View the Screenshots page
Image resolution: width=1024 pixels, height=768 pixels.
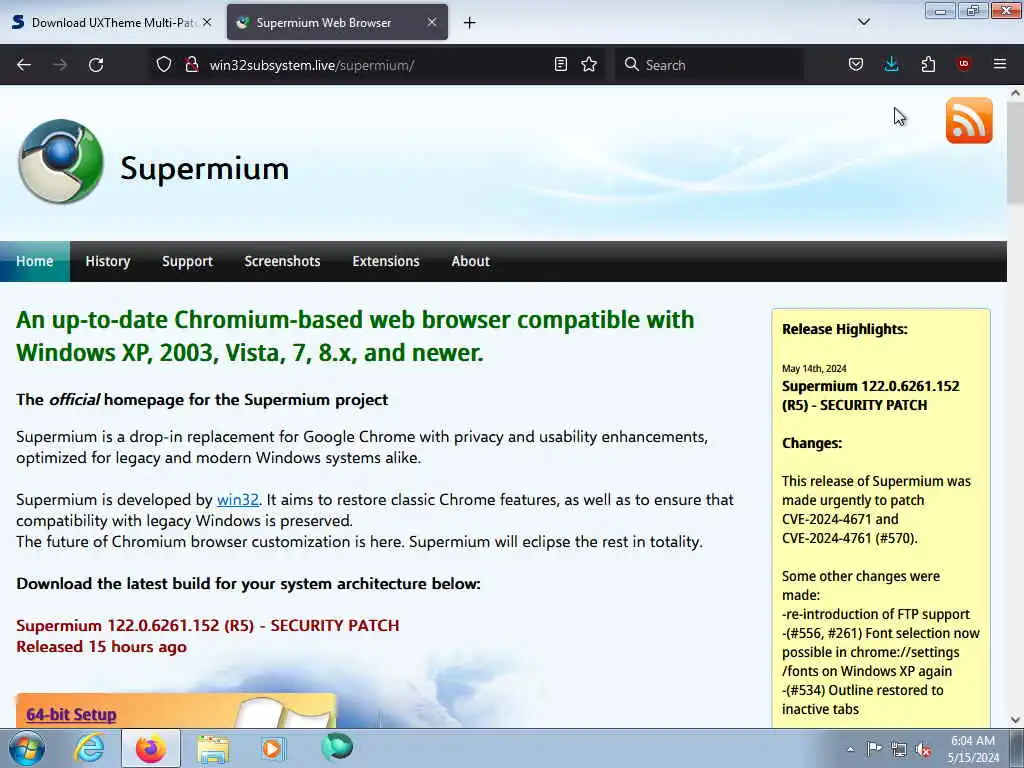pos(282,261)
